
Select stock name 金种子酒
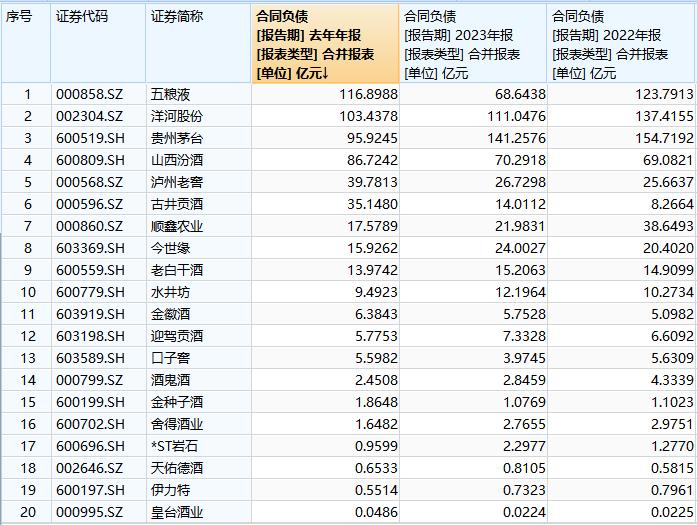[176, 402]
